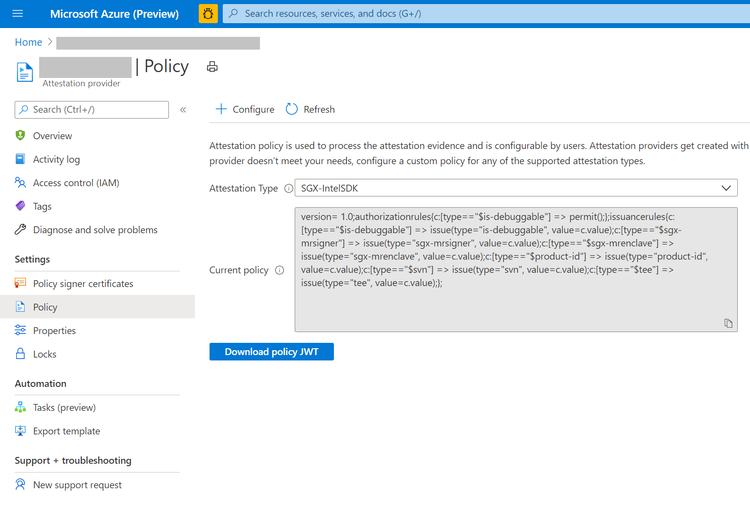
Task: Click the info icon next to Attestation Type
Action: coord(289,188)
